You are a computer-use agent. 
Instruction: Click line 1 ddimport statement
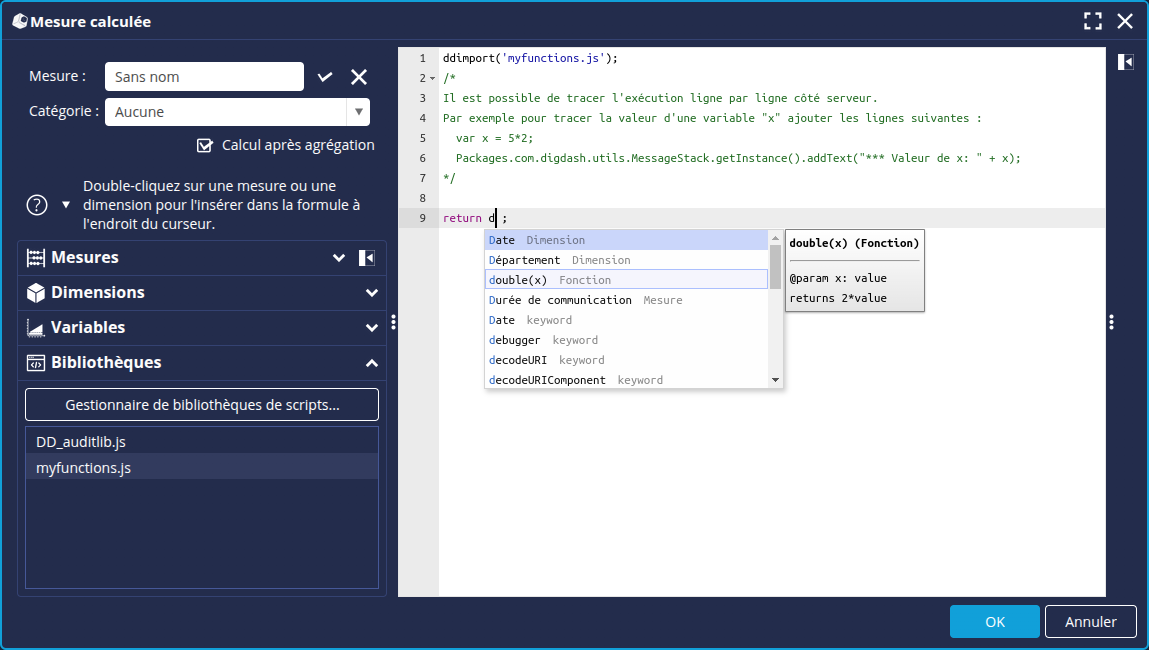pos(531,58)
